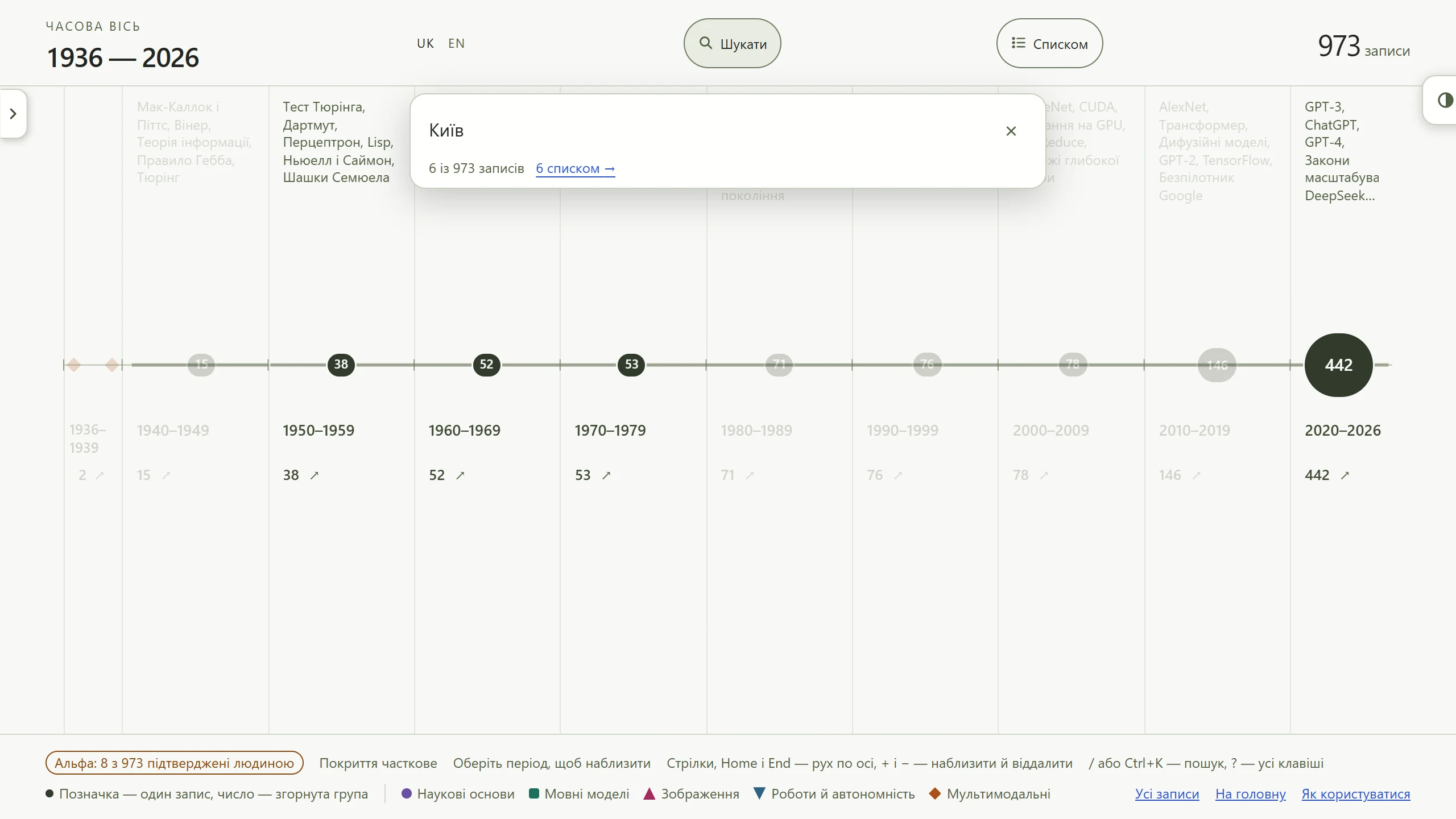The height and width of the screenshot is (819, 1456).
Task: Switch to Списком list view
Action: 1049,43
